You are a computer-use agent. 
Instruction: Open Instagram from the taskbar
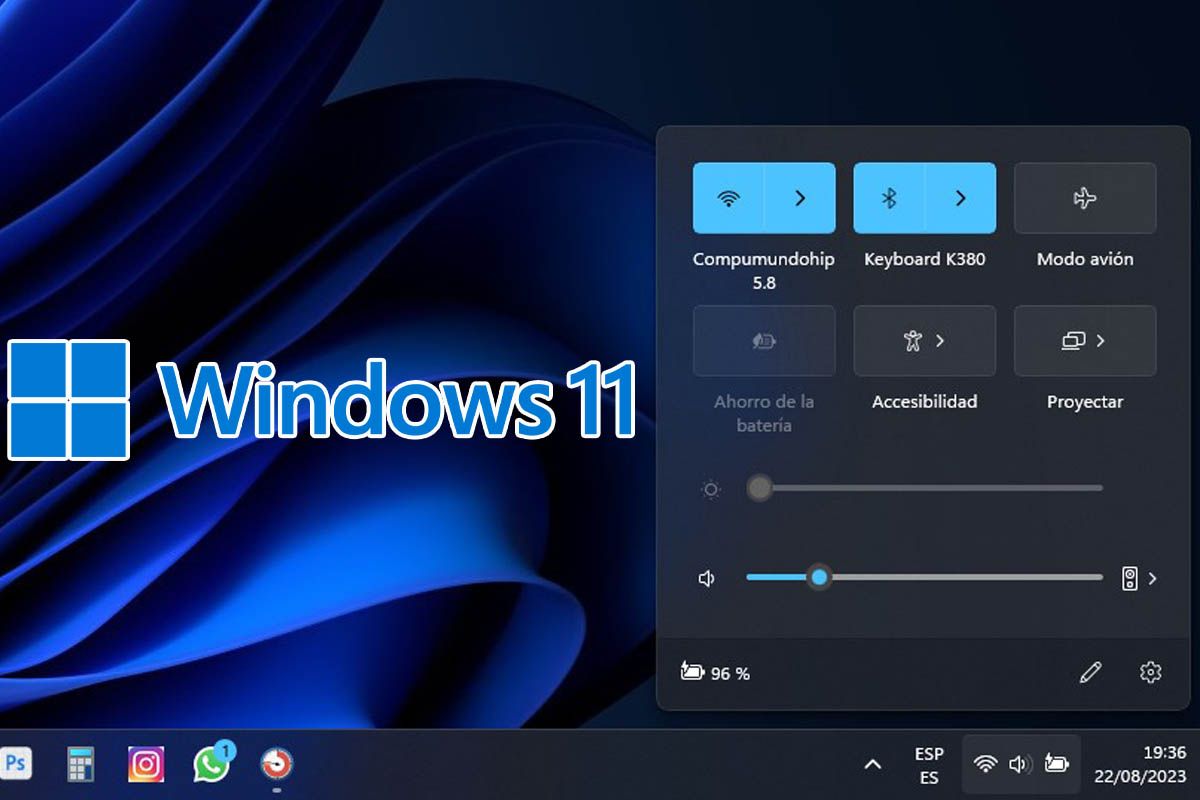146,765
